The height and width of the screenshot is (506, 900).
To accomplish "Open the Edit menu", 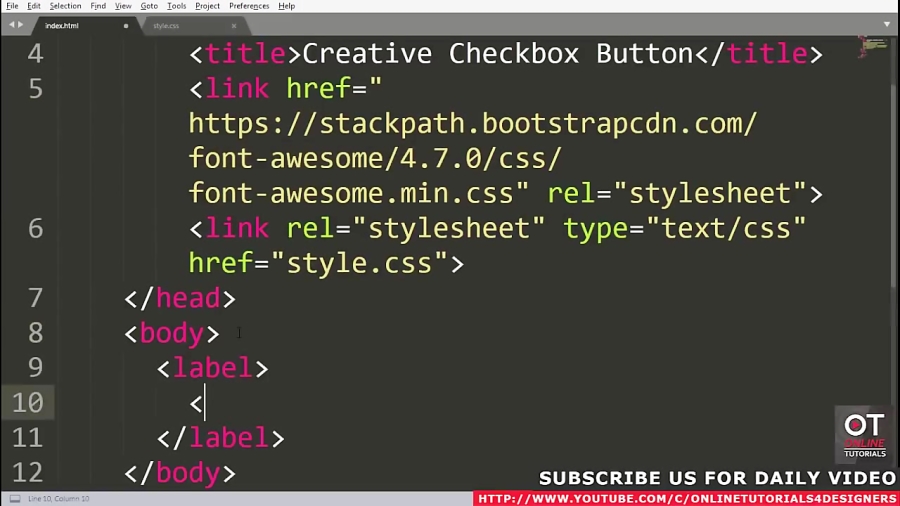I will (x=34, y=6).
